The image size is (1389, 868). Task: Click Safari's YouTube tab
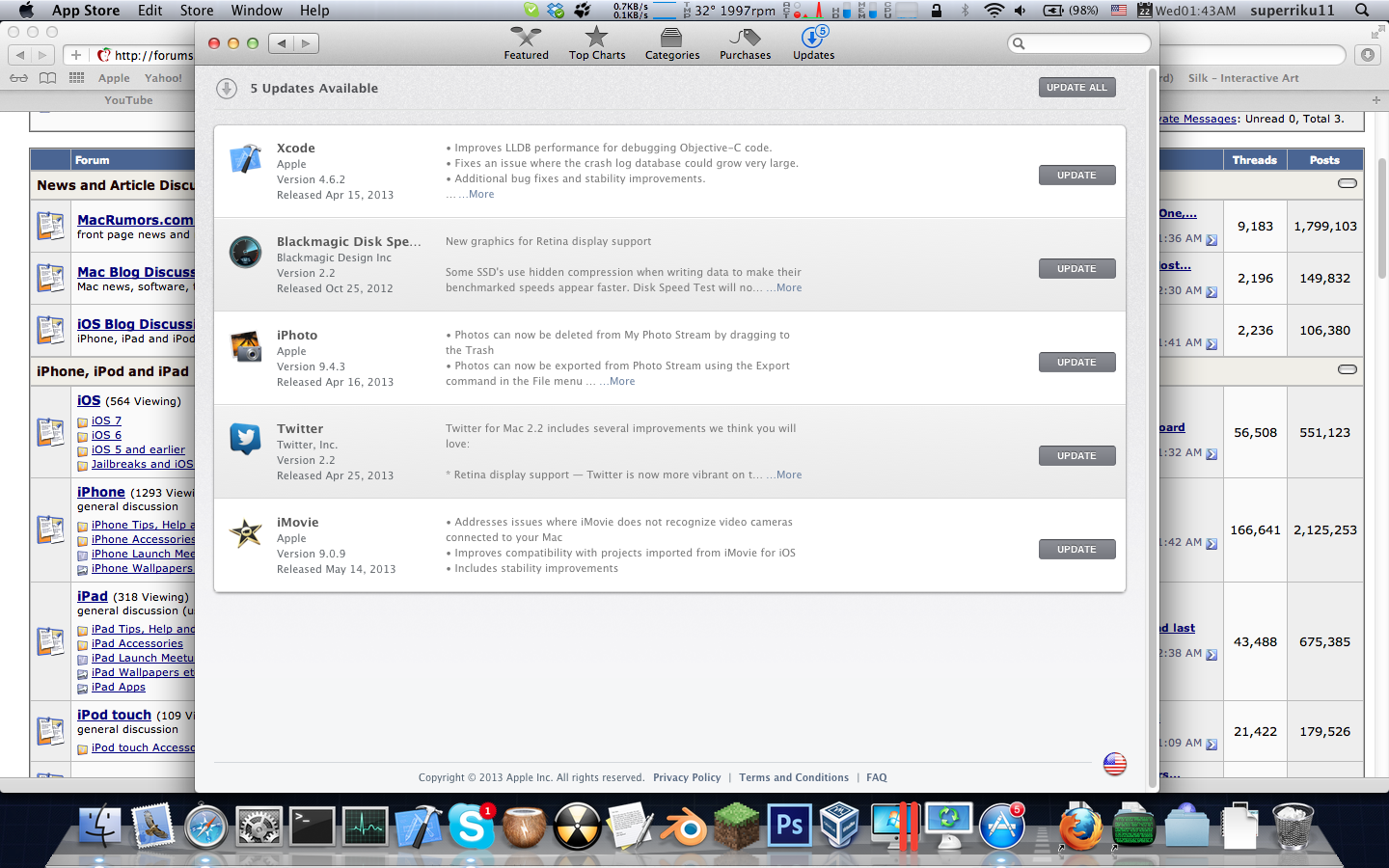point(128,100)
